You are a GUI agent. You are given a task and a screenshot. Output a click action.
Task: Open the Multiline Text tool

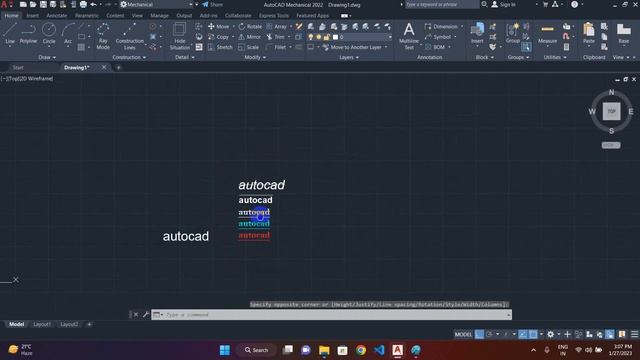click(409, 36)
